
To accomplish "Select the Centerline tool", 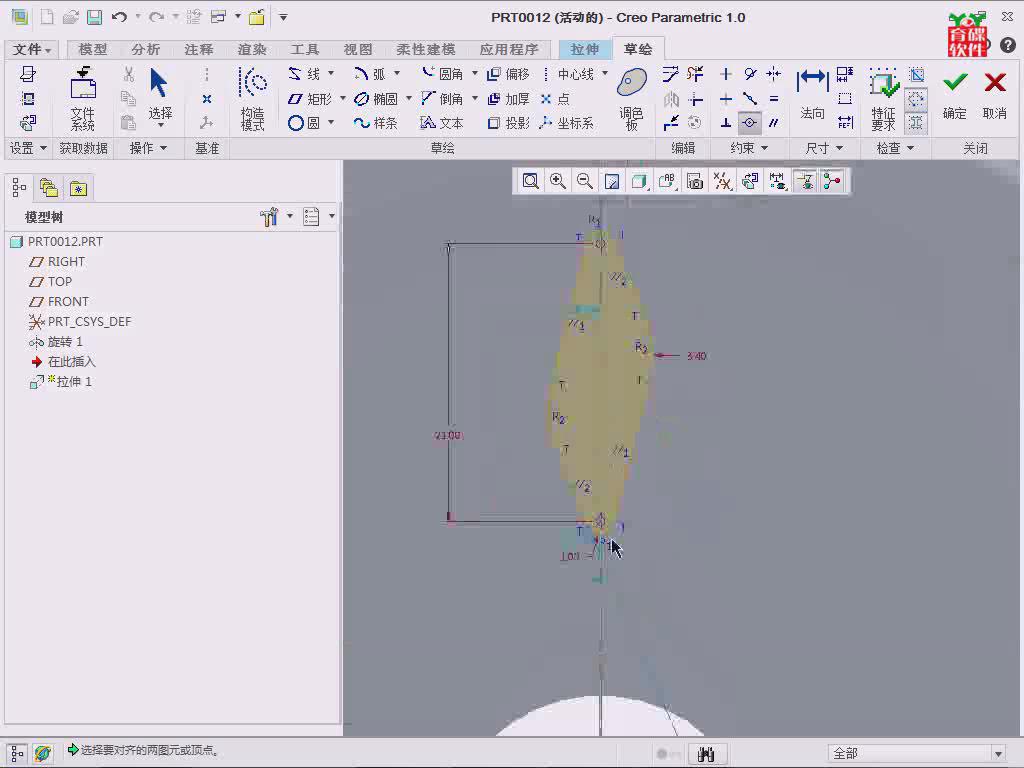I will tap(568, 74).
